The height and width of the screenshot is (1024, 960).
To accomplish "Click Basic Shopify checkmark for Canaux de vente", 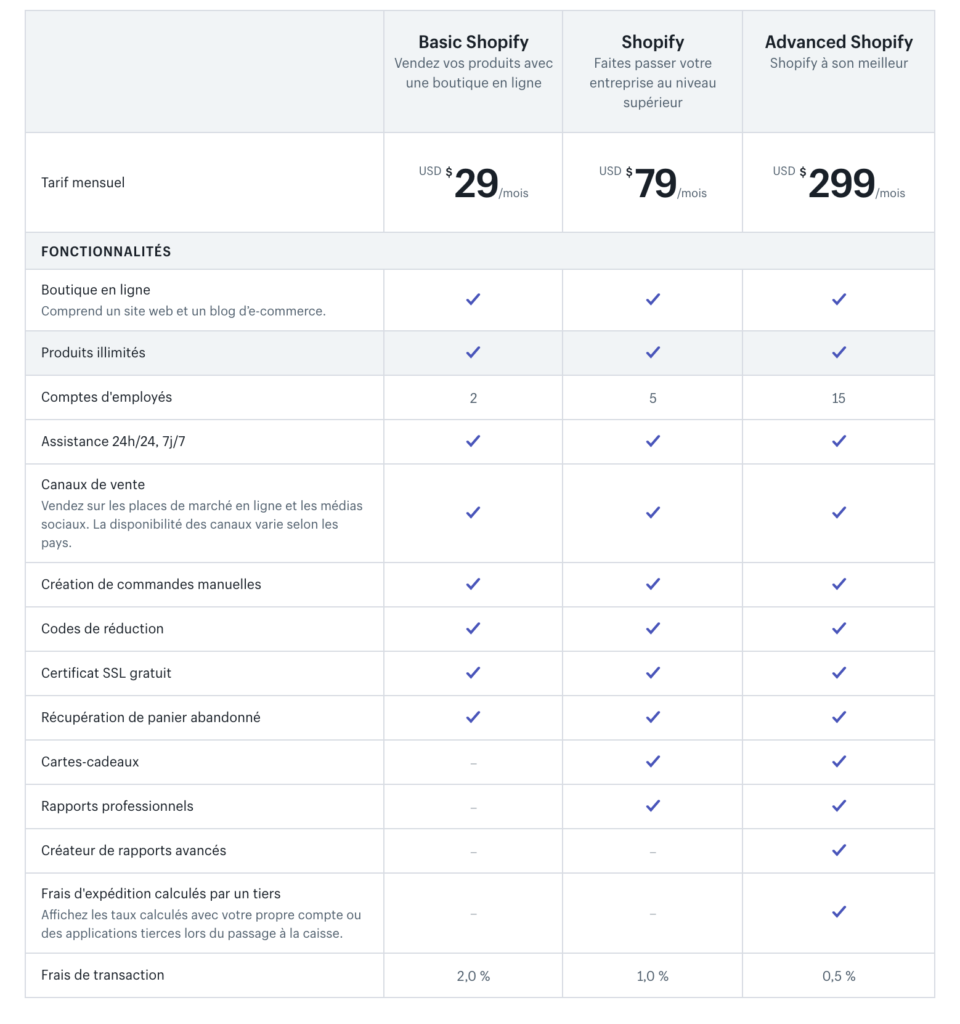I will (x=473, y=512).
